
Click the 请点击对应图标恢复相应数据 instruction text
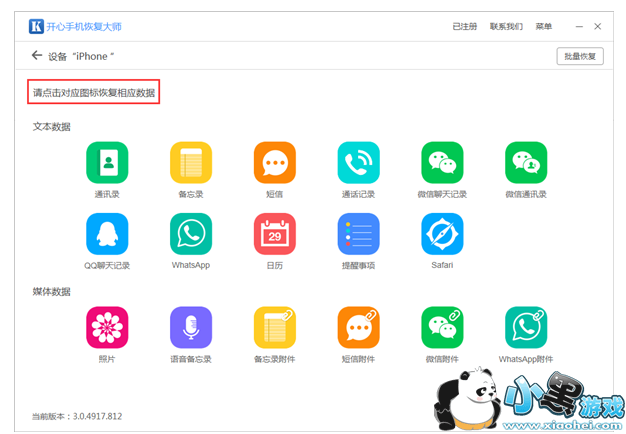click(94, 93)
